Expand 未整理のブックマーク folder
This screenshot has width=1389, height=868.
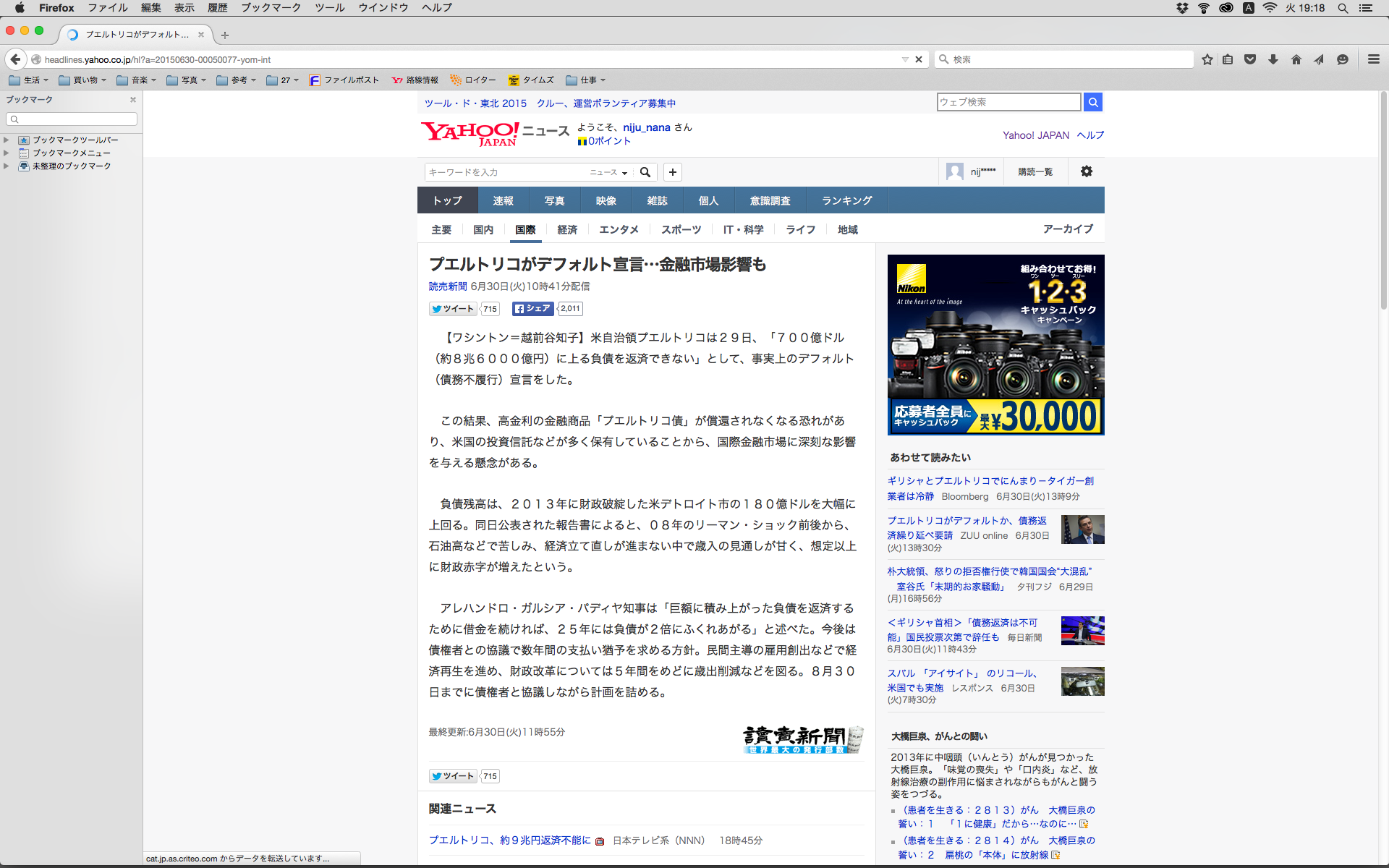coord(7,166)
